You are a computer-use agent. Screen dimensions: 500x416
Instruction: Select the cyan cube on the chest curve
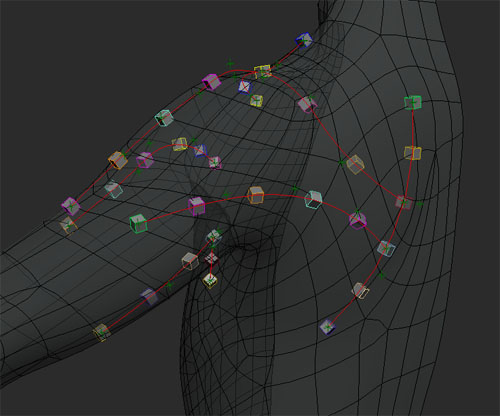(313, 200)
